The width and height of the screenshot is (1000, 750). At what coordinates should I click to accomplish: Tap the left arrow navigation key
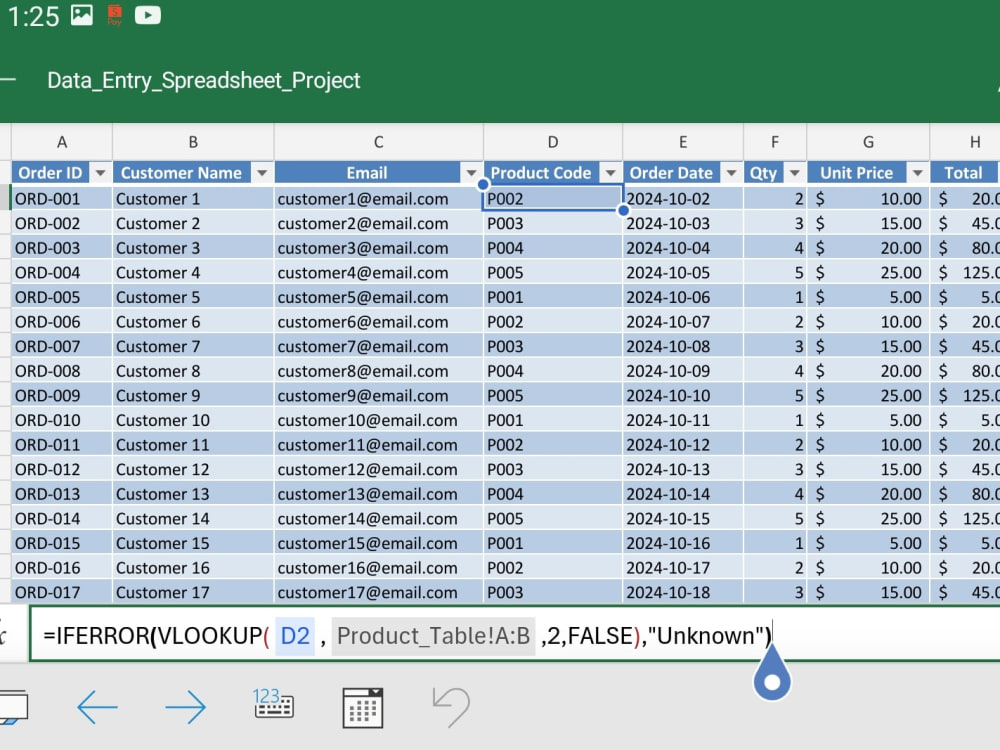(x=97, y=707)
